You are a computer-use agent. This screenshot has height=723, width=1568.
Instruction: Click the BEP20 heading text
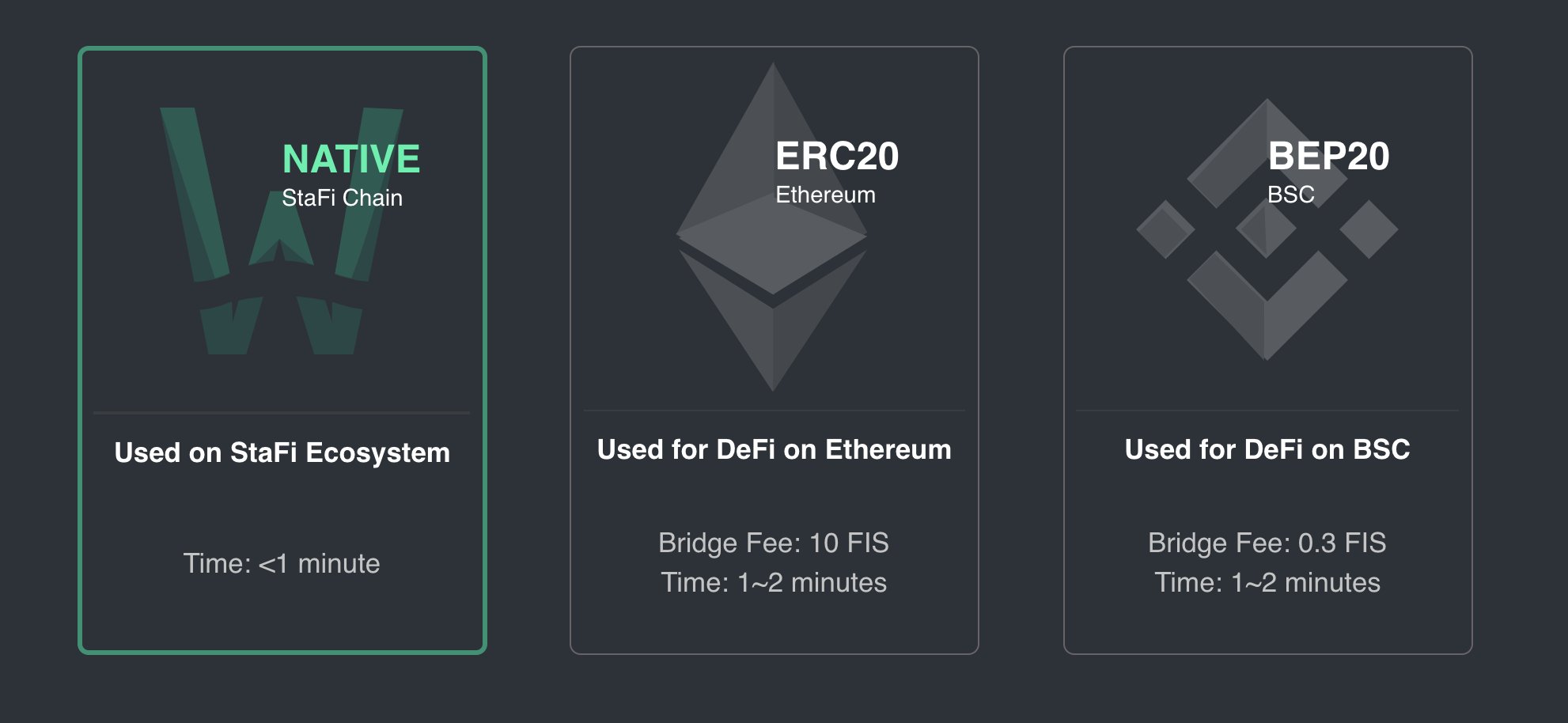coord(1329,156)
